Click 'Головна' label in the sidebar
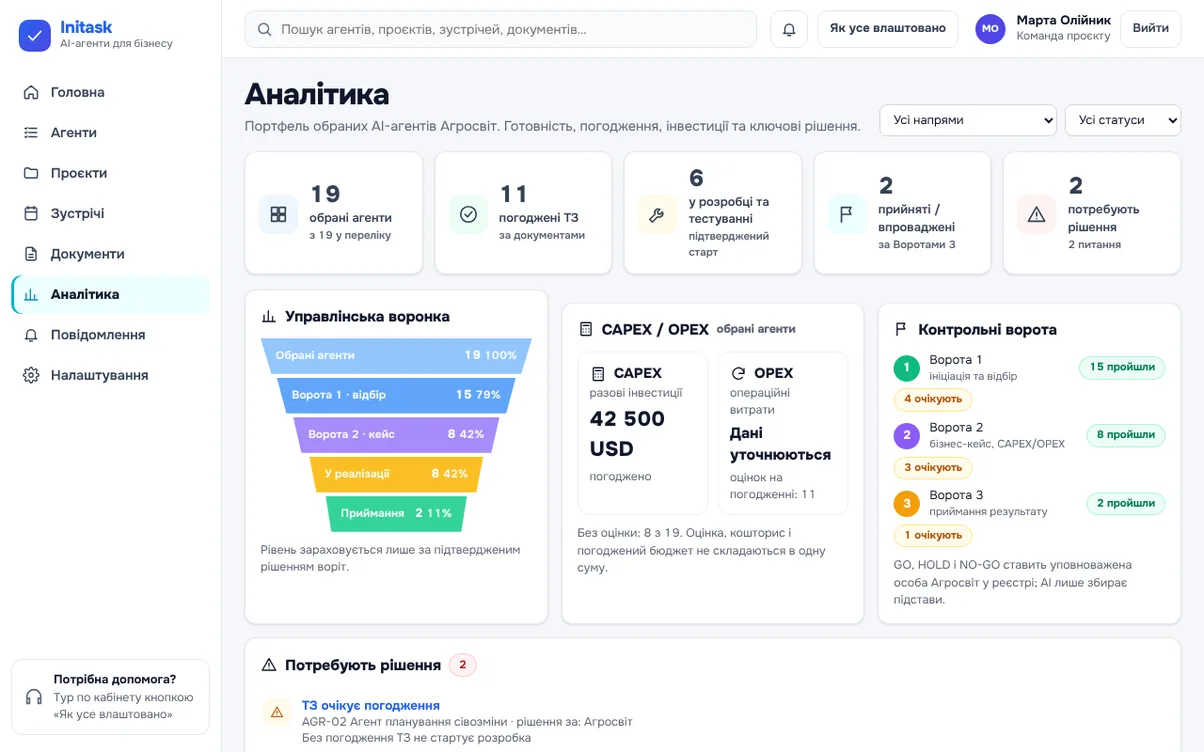Image resolution: width=1204 pixels, height=752 pixels. [78, 92]
